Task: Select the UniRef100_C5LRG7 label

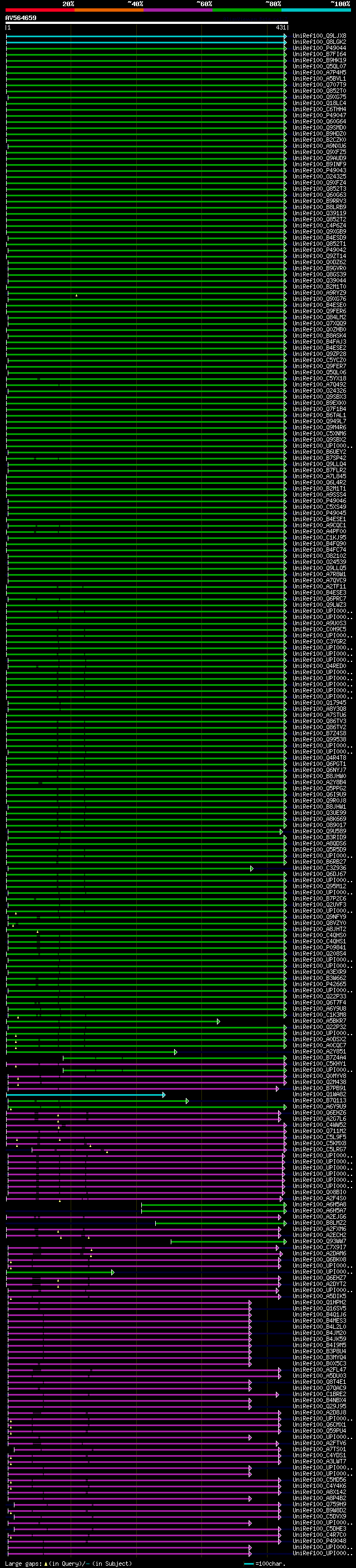Action: pyautogui.click(x=319, y=1149)
